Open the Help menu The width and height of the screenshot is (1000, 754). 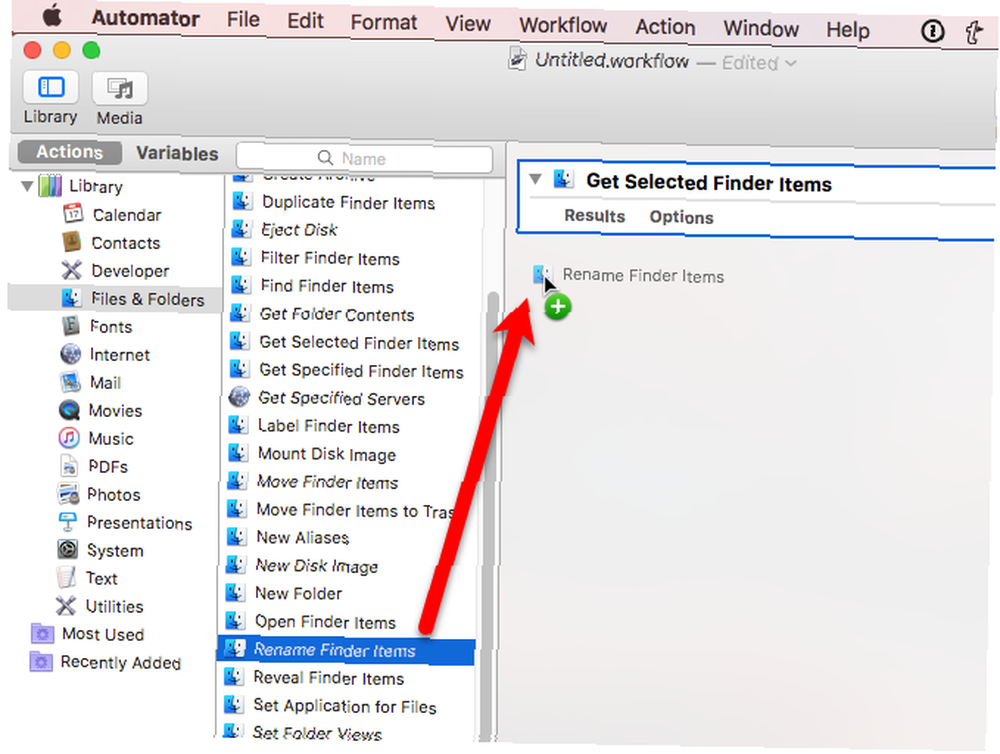click(848, 30)
